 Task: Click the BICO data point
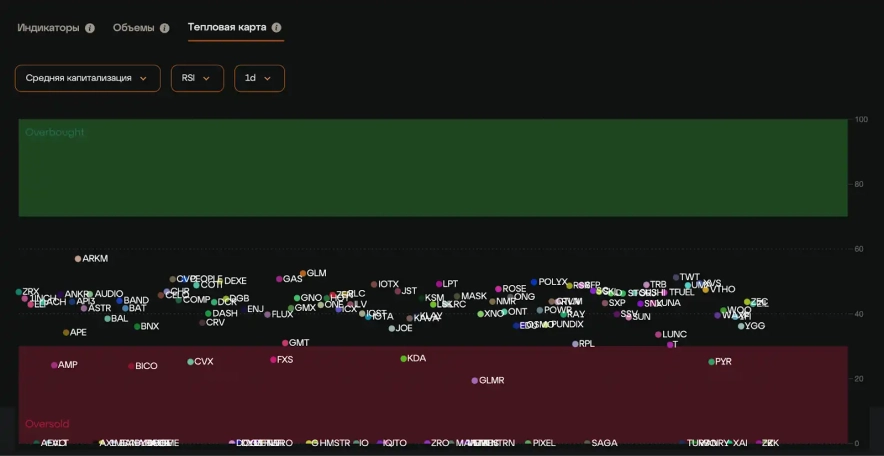(131, 366)
